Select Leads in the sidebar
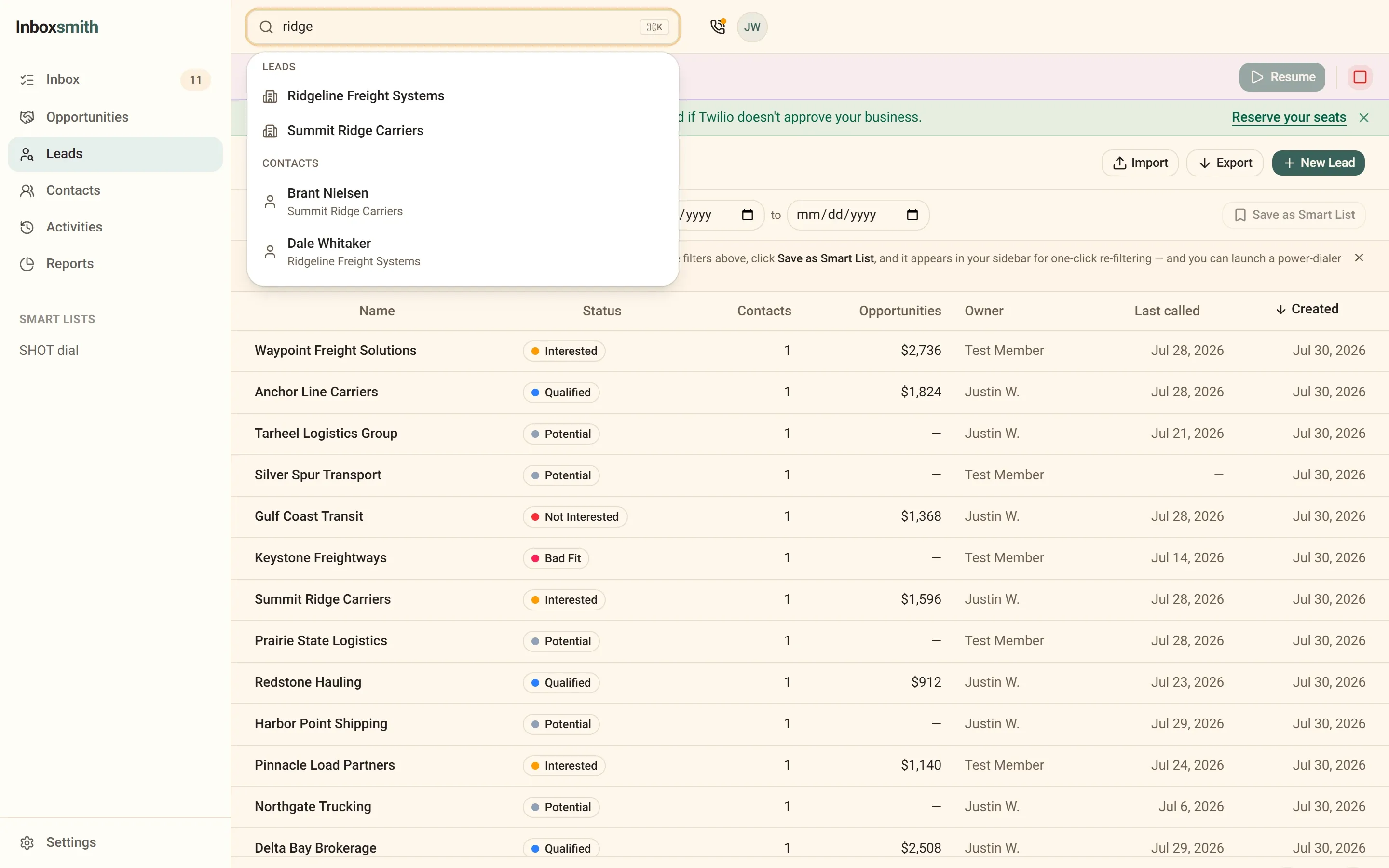1389x868 pixels. point(115,154)
